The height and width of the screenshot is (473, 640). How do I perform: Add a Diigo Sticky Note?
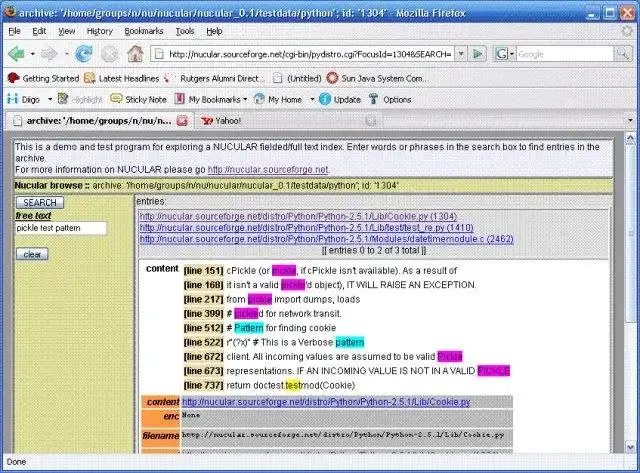tap(138, 99)
